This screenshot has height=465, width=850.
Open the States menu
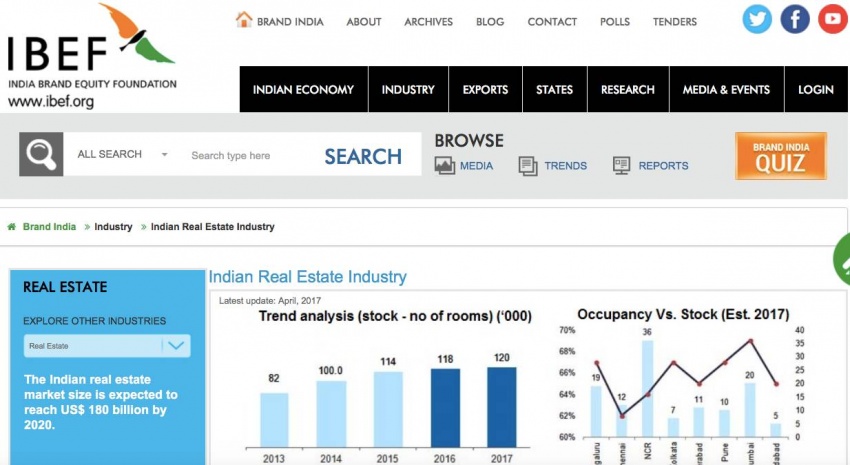[555, 89]
